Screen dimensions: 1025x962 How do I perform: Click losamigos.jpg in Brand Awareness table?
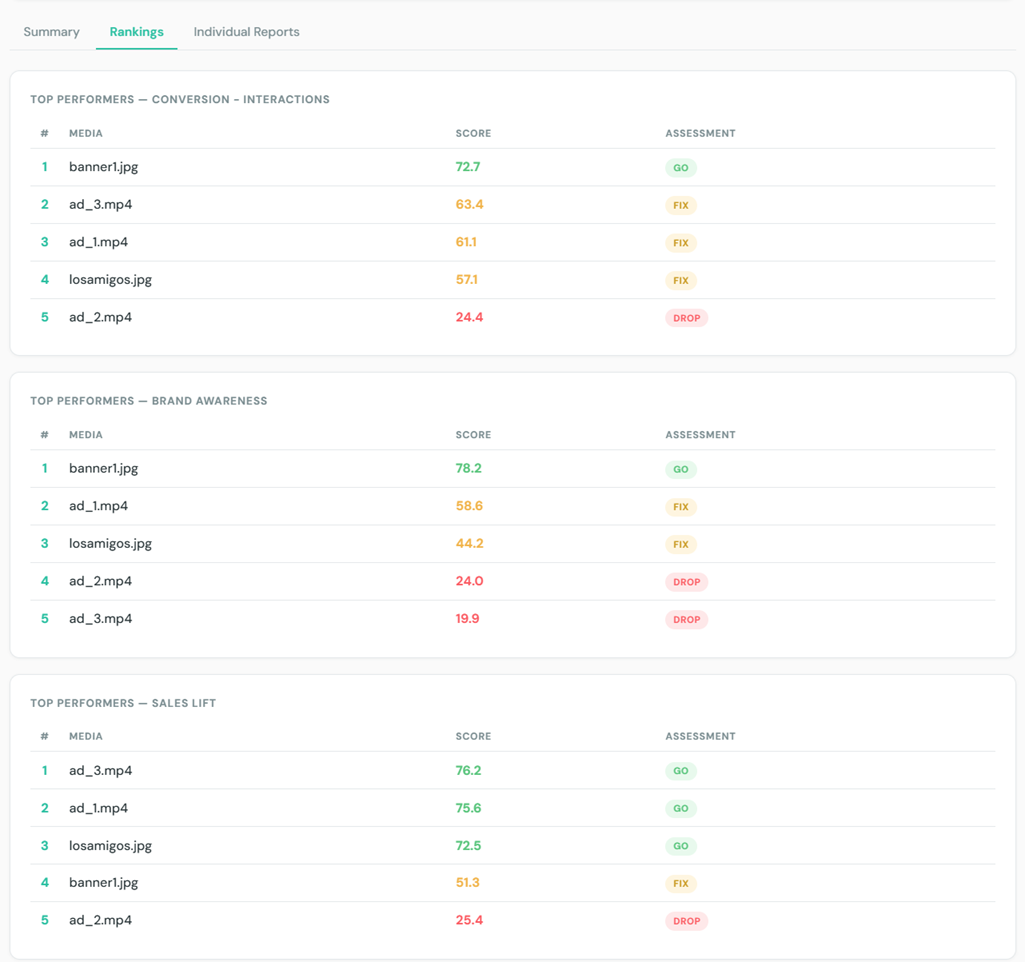[x=110, y=544]
